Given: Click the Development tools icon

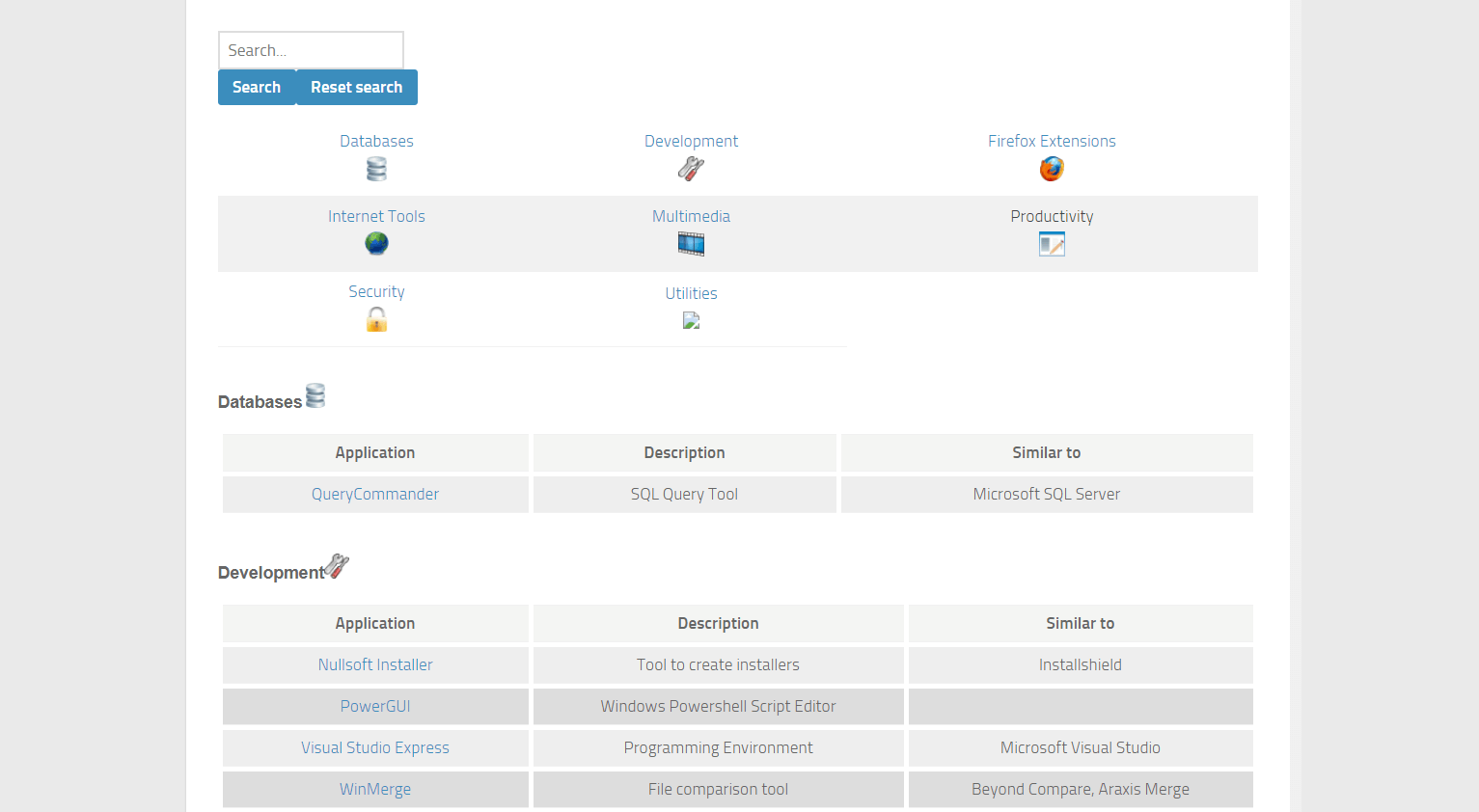Looking at the screenshot, I should point(691,169).
